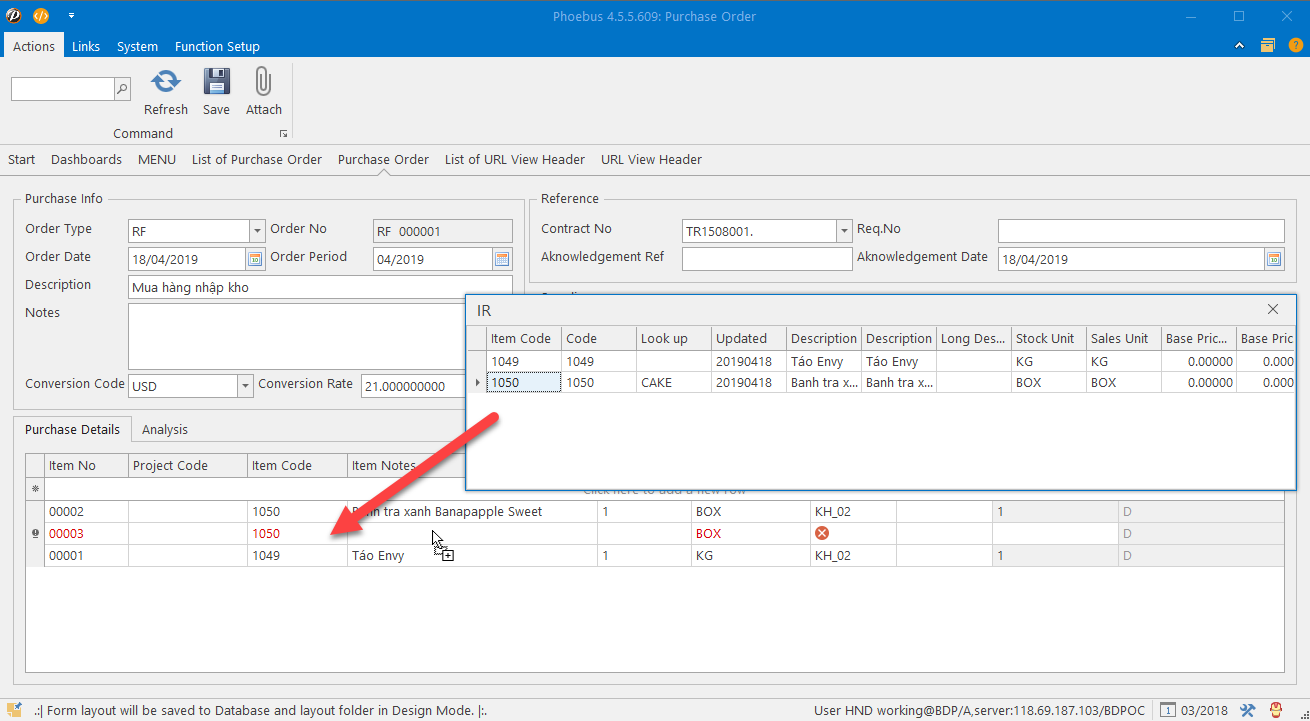Viewport: 1310px width, 721px height.
Task: Open the Order Date calendar picker
Action: pyautogui.click(x=255, y=259)
